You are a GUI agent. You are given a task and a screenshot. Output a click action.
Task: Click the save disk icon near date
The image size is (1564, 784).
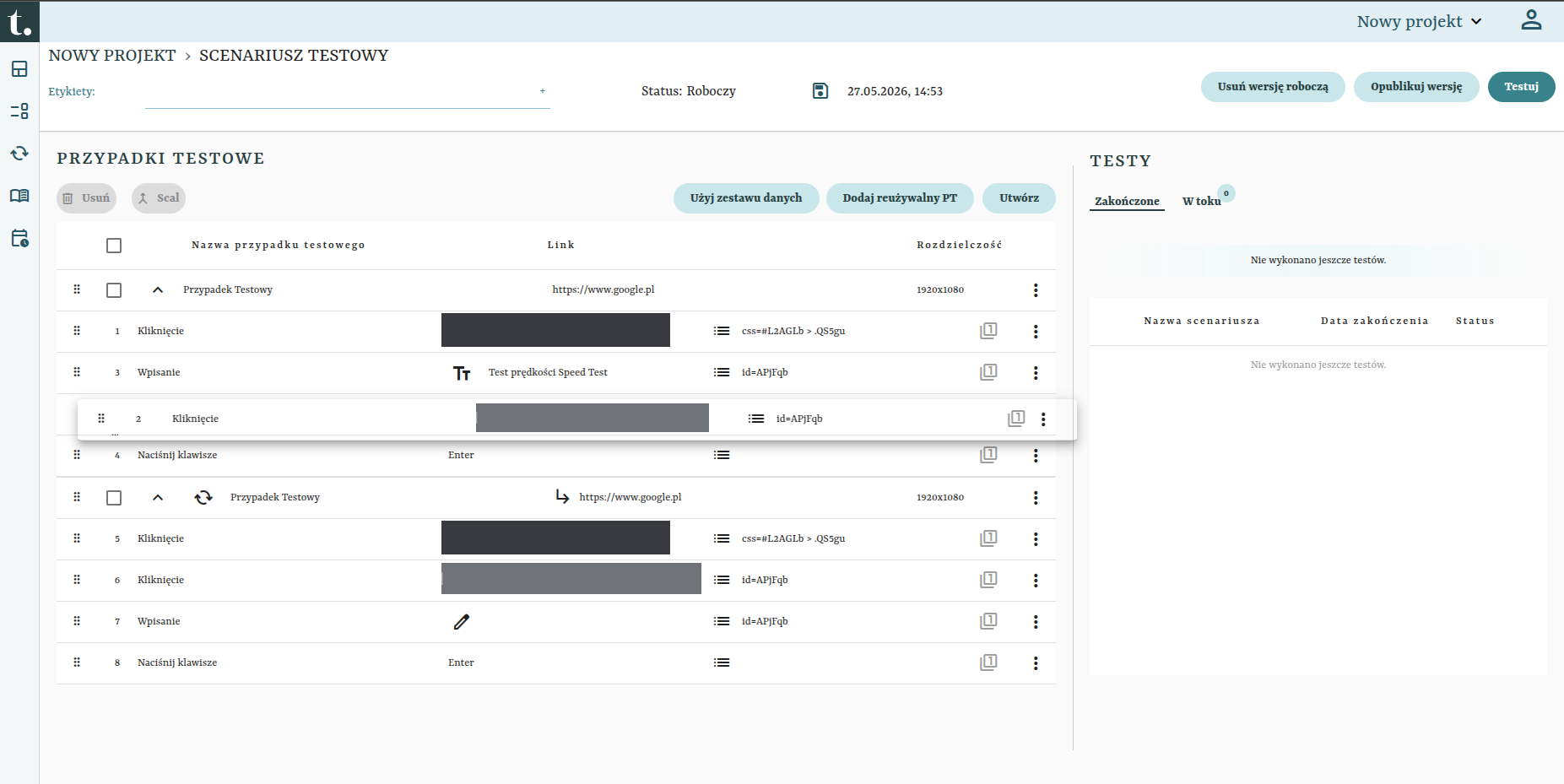[x=820, y=91]
